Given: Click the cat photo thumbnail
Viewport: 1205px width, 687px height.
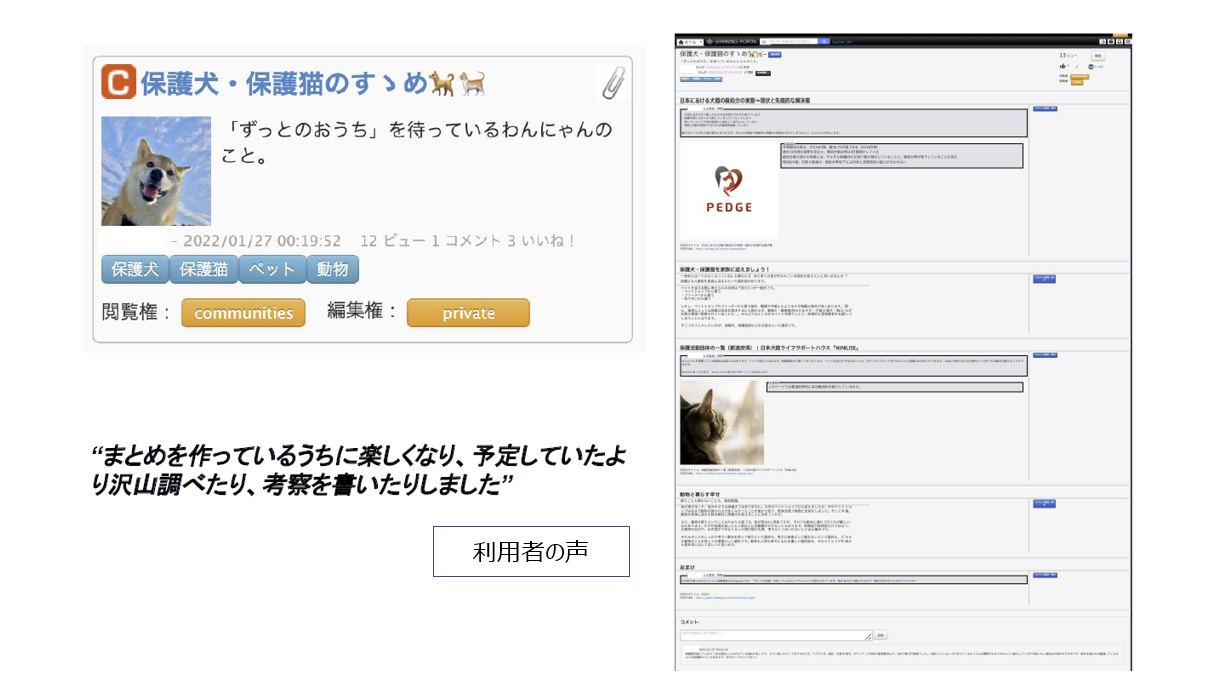Looking at the screenshot, I should pyautogui.click(x=721, y=422).
